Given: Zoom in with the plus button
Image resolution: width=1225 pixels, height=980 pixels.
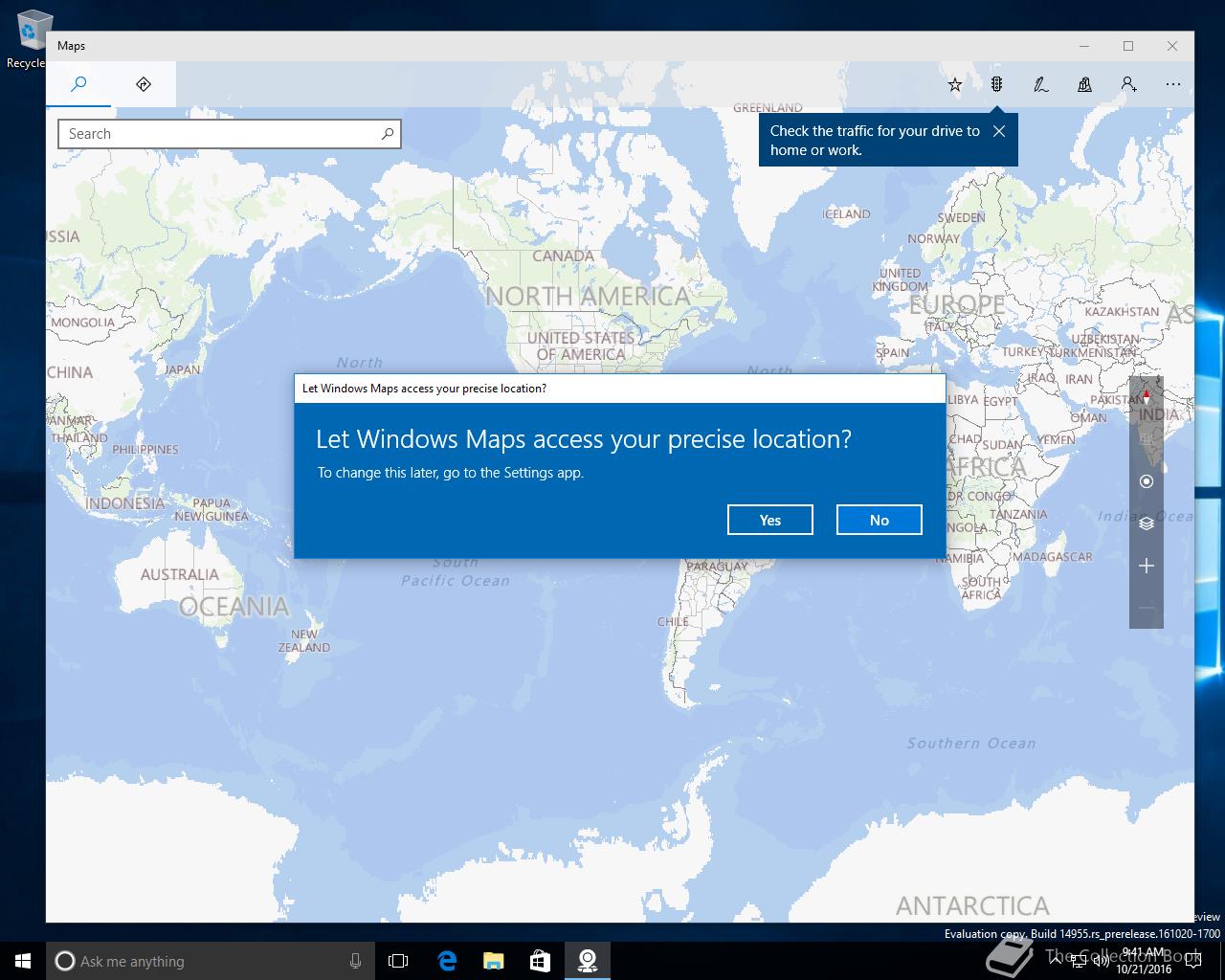Looking at the screenshot, I should [x=1147, y=566].
